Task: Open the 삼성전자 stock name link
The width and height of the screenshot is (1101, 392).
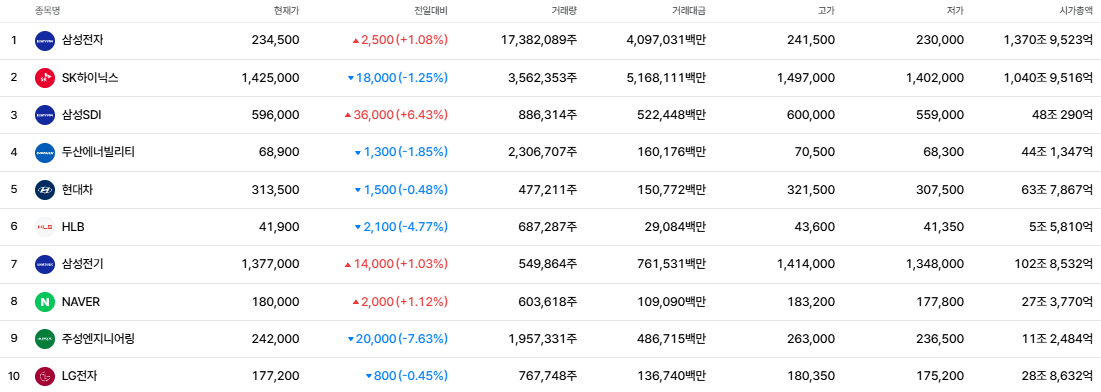Action: (x=82, y=40)
